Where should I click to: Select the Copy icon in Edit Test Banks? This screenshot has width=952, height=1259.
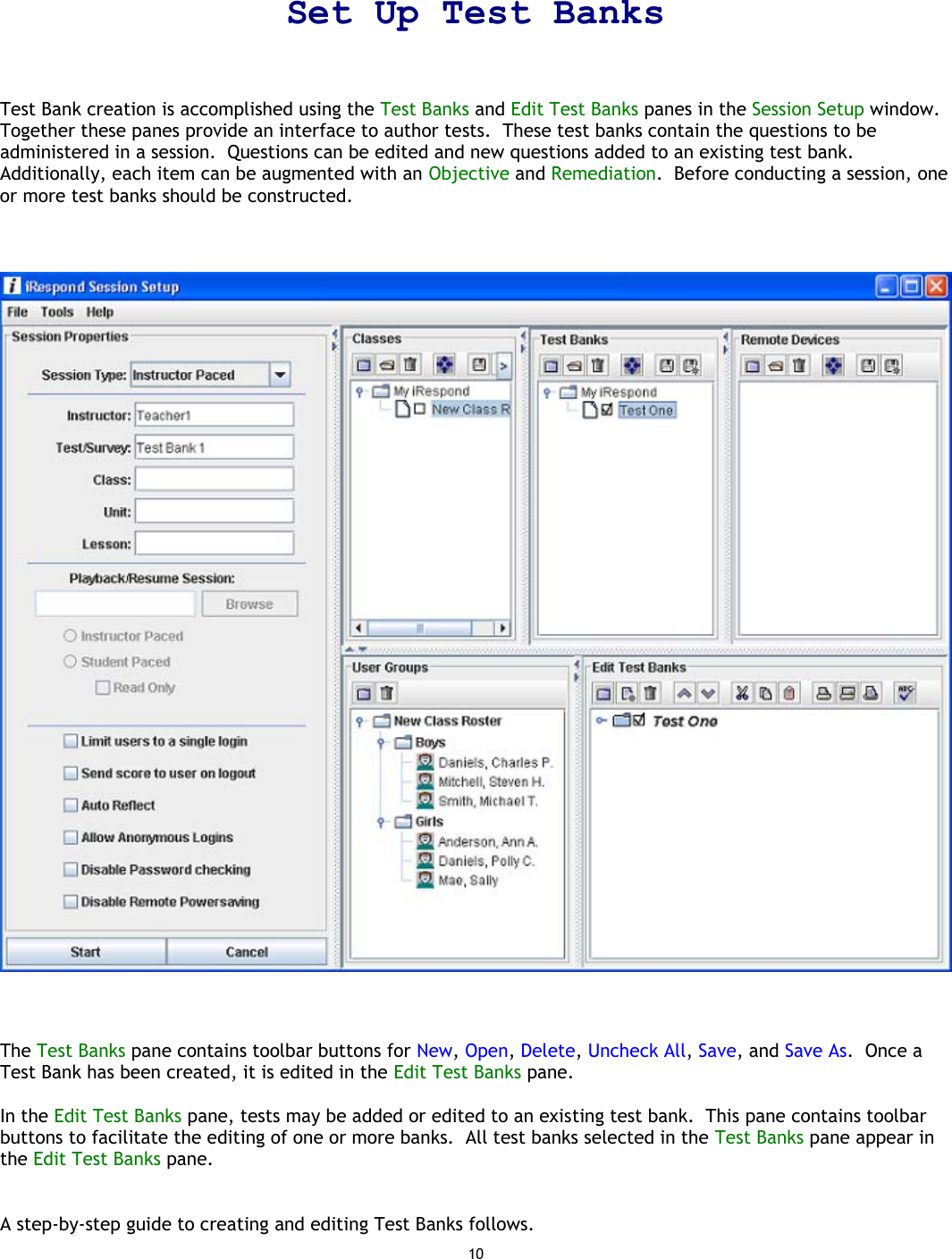pos(766,693)
